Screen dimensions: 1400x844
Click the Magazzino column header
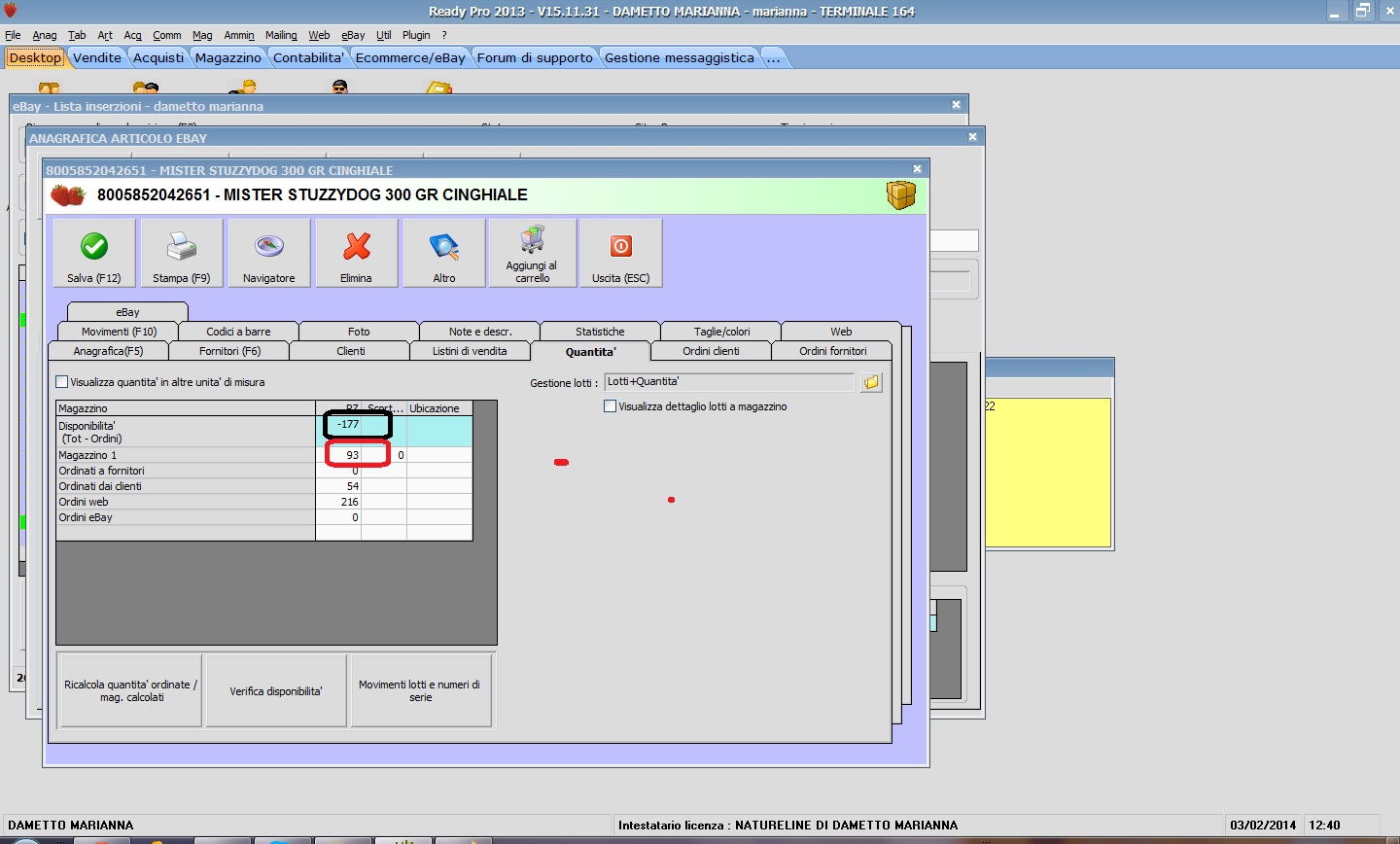(186, 408)
